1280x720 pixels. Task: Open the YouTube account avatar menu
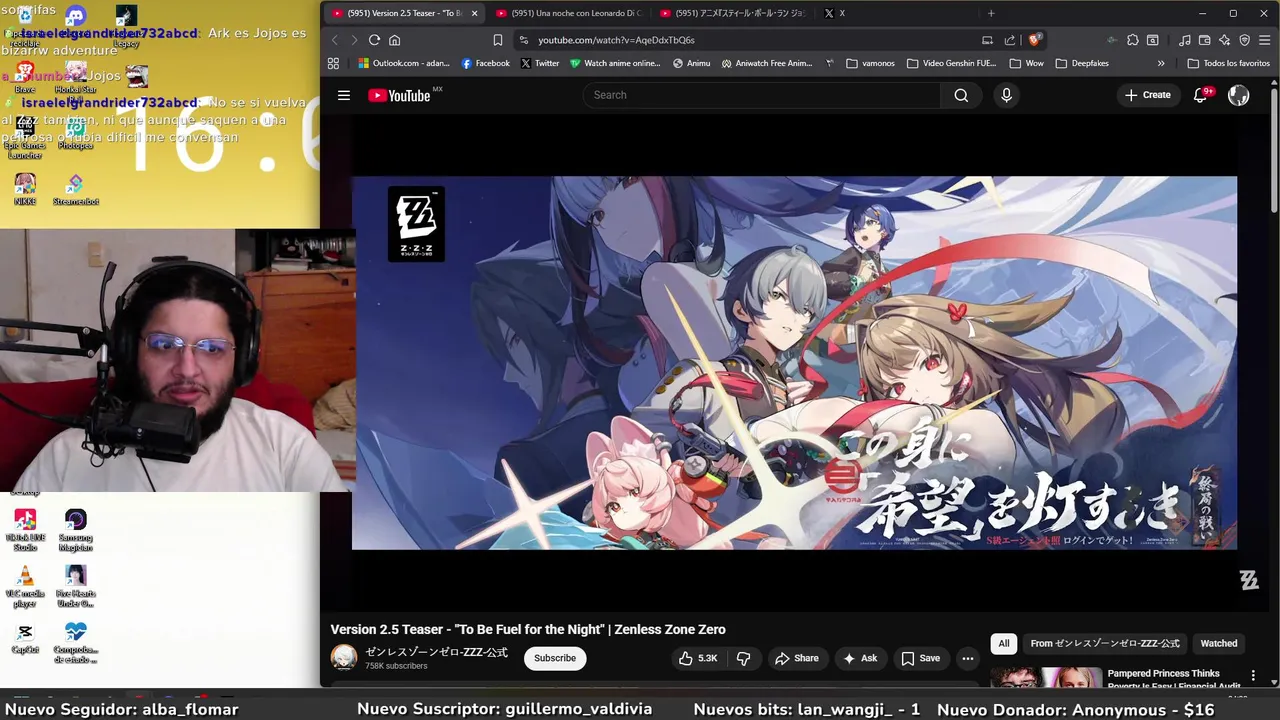(1238, 95)
